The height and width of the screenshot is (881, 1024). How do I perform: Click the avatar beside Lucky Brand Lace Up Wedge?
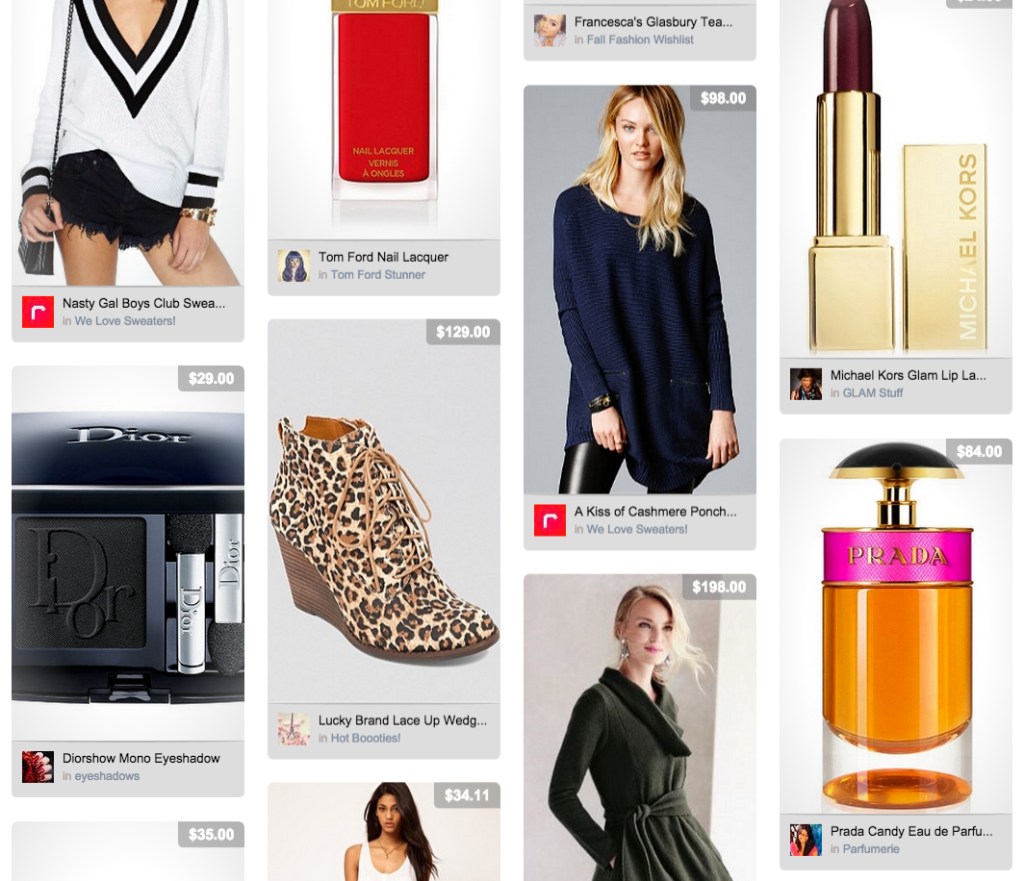tap(294, 729)
